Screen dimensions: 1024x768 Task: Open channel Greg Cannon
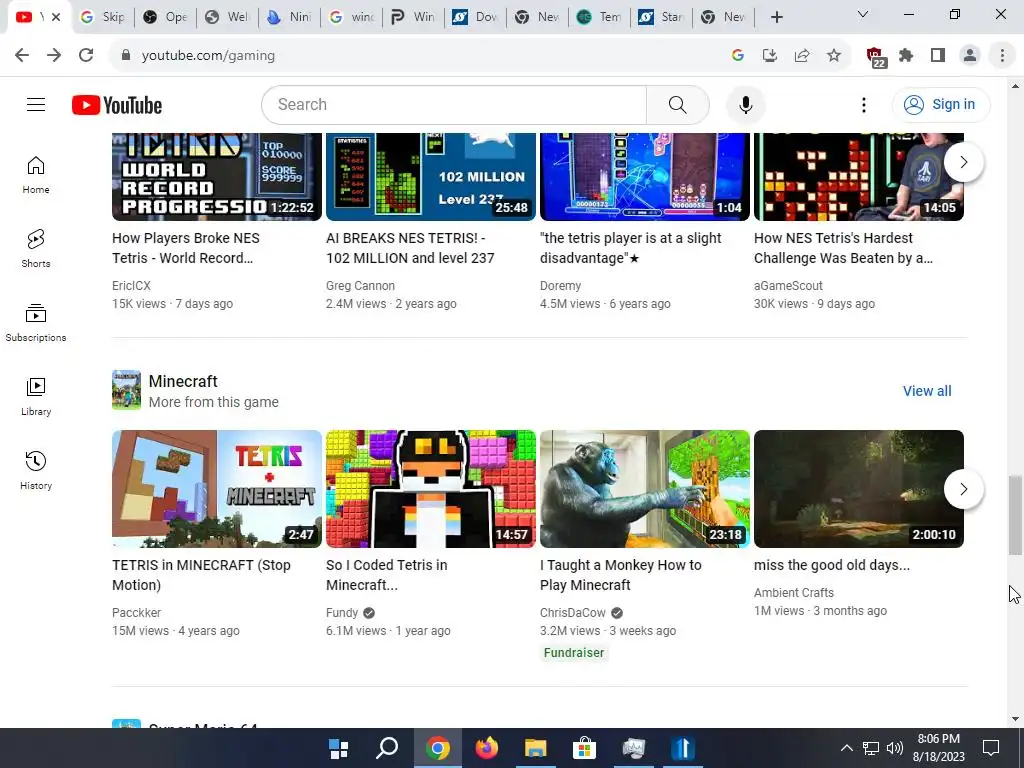[x=360, y=285]
